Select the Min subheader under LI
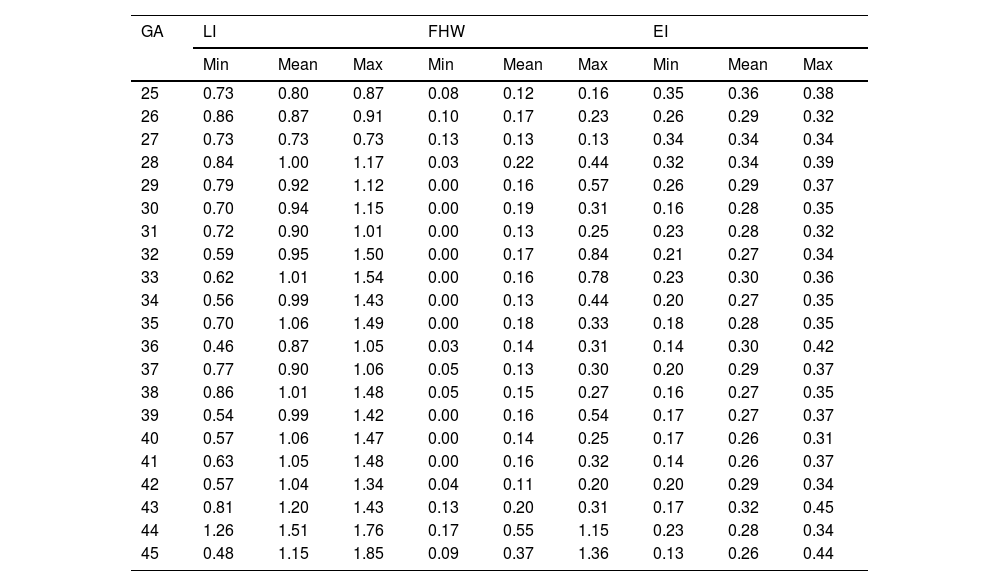1000x586 pixels. click(216, 65)
